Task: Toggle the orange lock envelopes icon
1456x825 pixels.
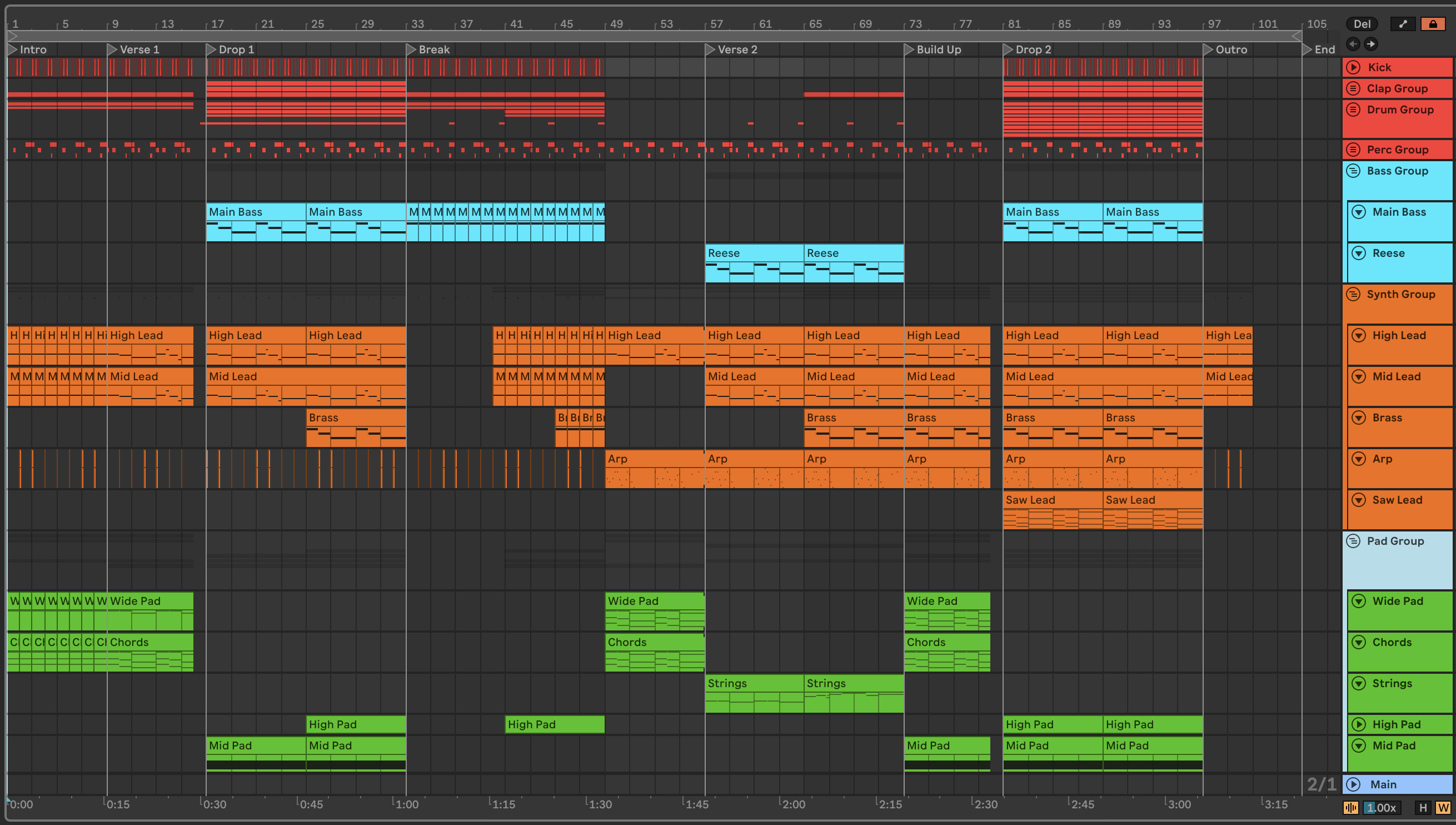Action: (x=1432, y=24)
